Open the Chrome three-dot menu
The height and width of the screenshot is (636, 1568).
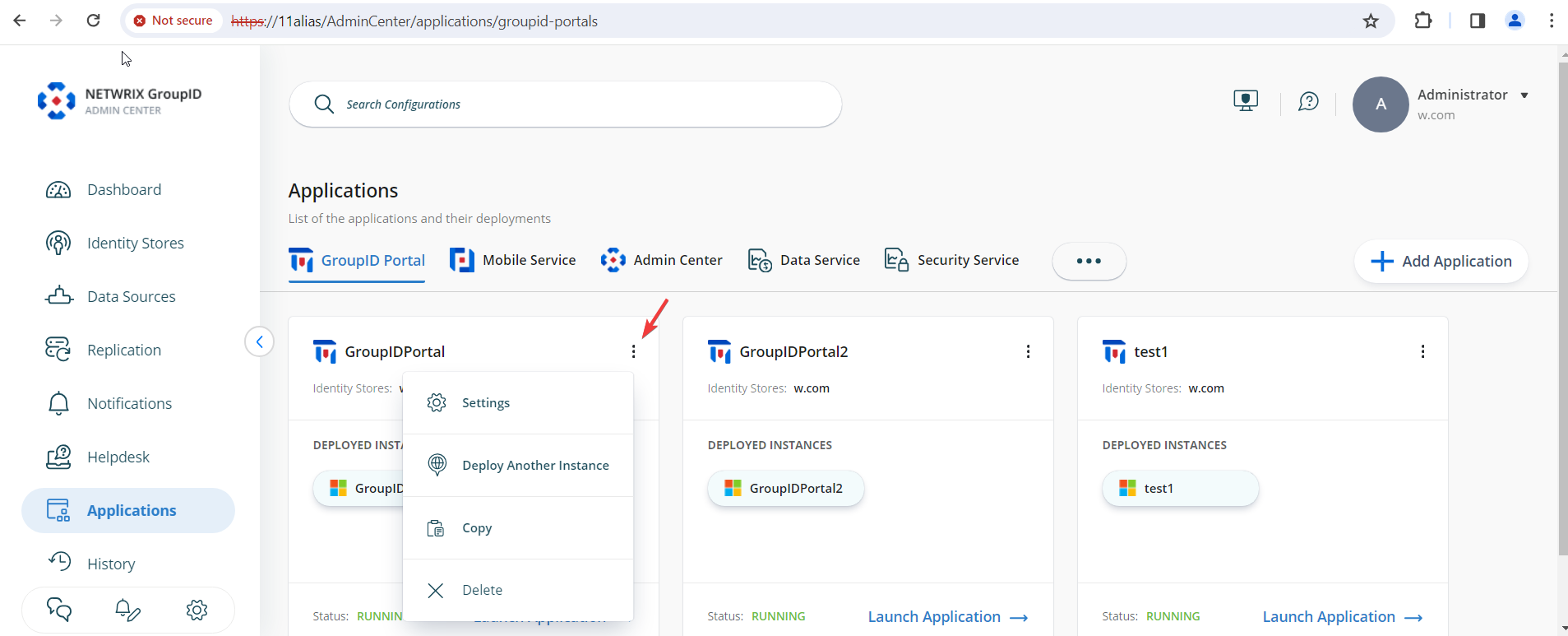pos(1552,21)
